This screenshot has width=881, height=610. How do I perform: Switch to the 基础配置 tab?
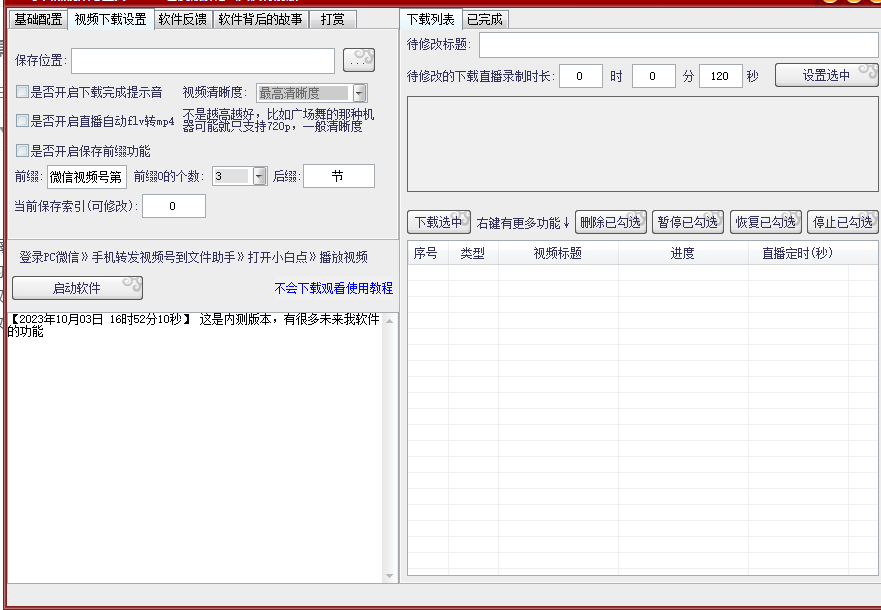pyautogui.click(x=38, y=19)
